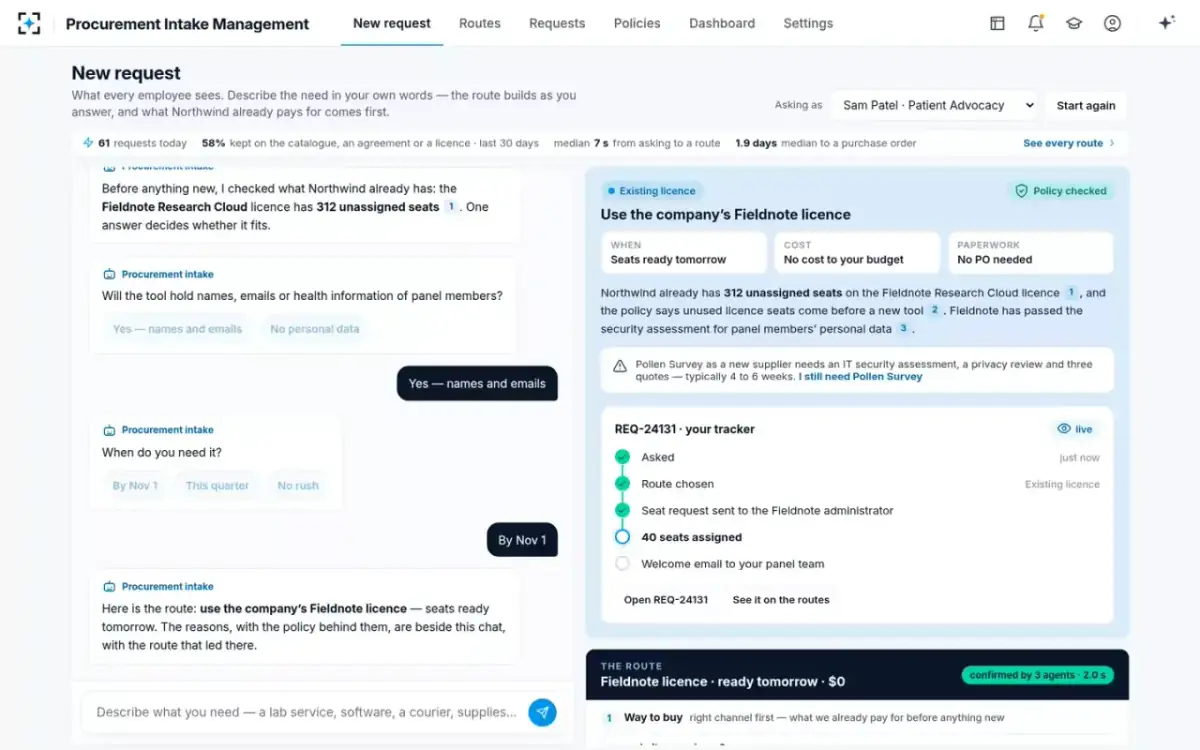Click the 58% kept on the catalogue statistic
This screenshot has height=750, width=1200.
pyautogui.click(x=370, y=143)
